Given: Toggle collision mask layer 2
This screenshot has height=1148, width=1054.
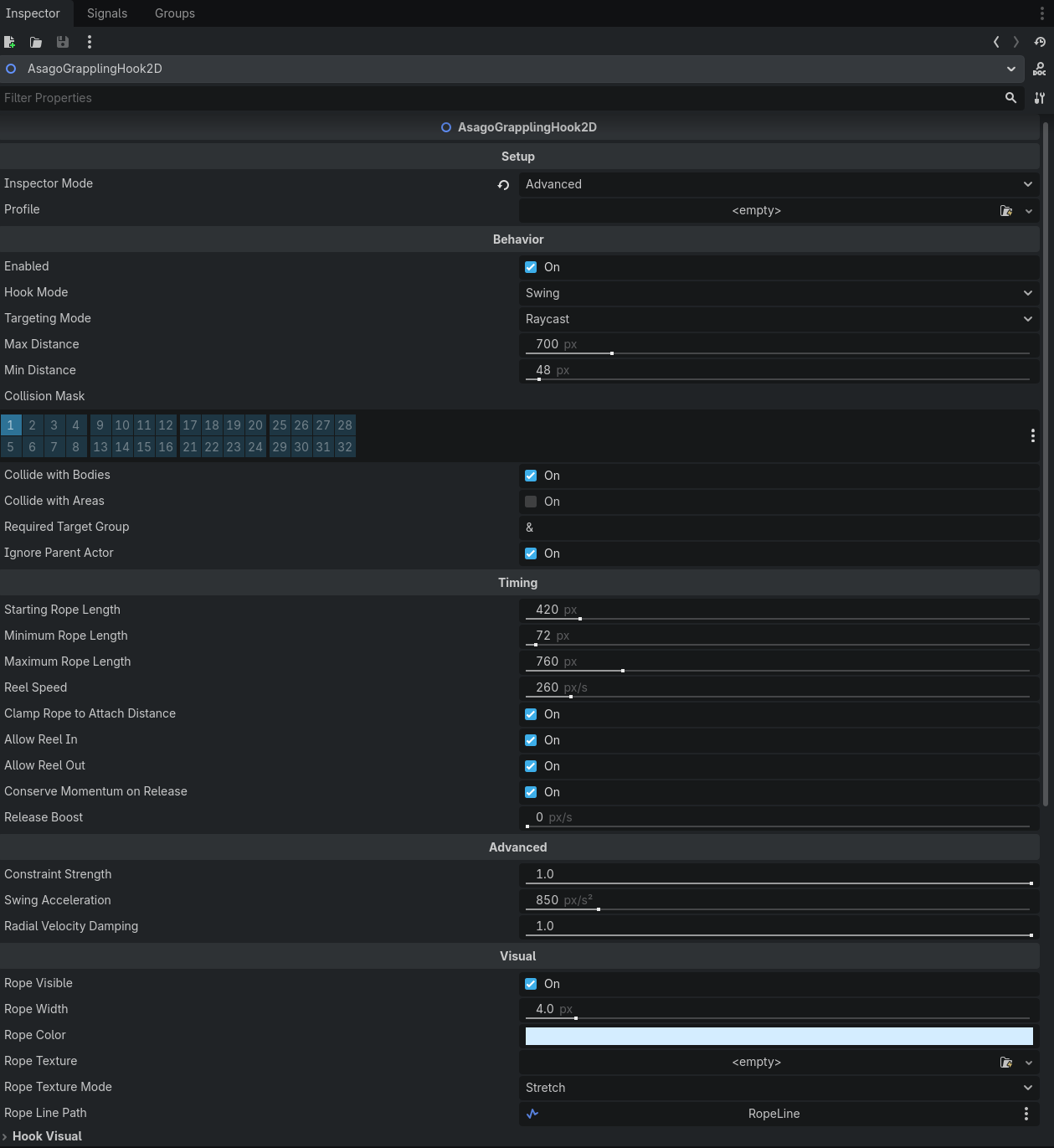Looking at the screenshot, I should [33, 425].
